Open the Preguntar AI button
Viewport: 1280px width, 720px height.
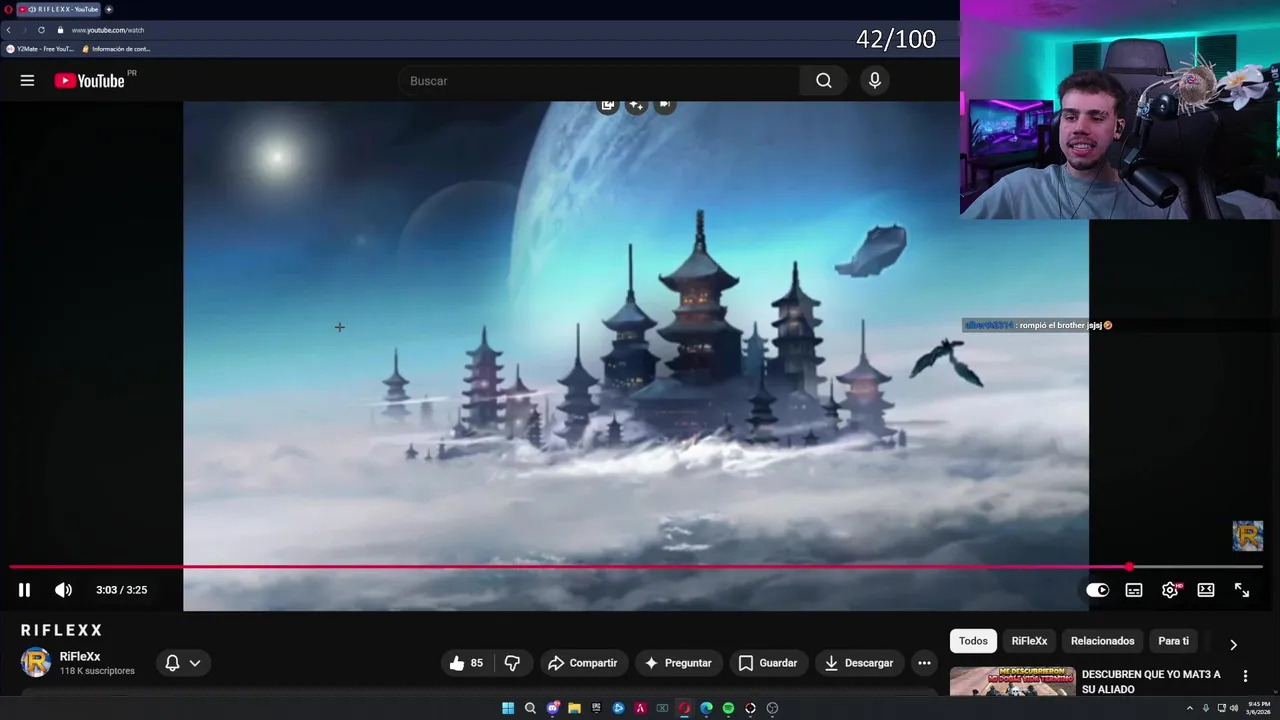pos(679,663)
